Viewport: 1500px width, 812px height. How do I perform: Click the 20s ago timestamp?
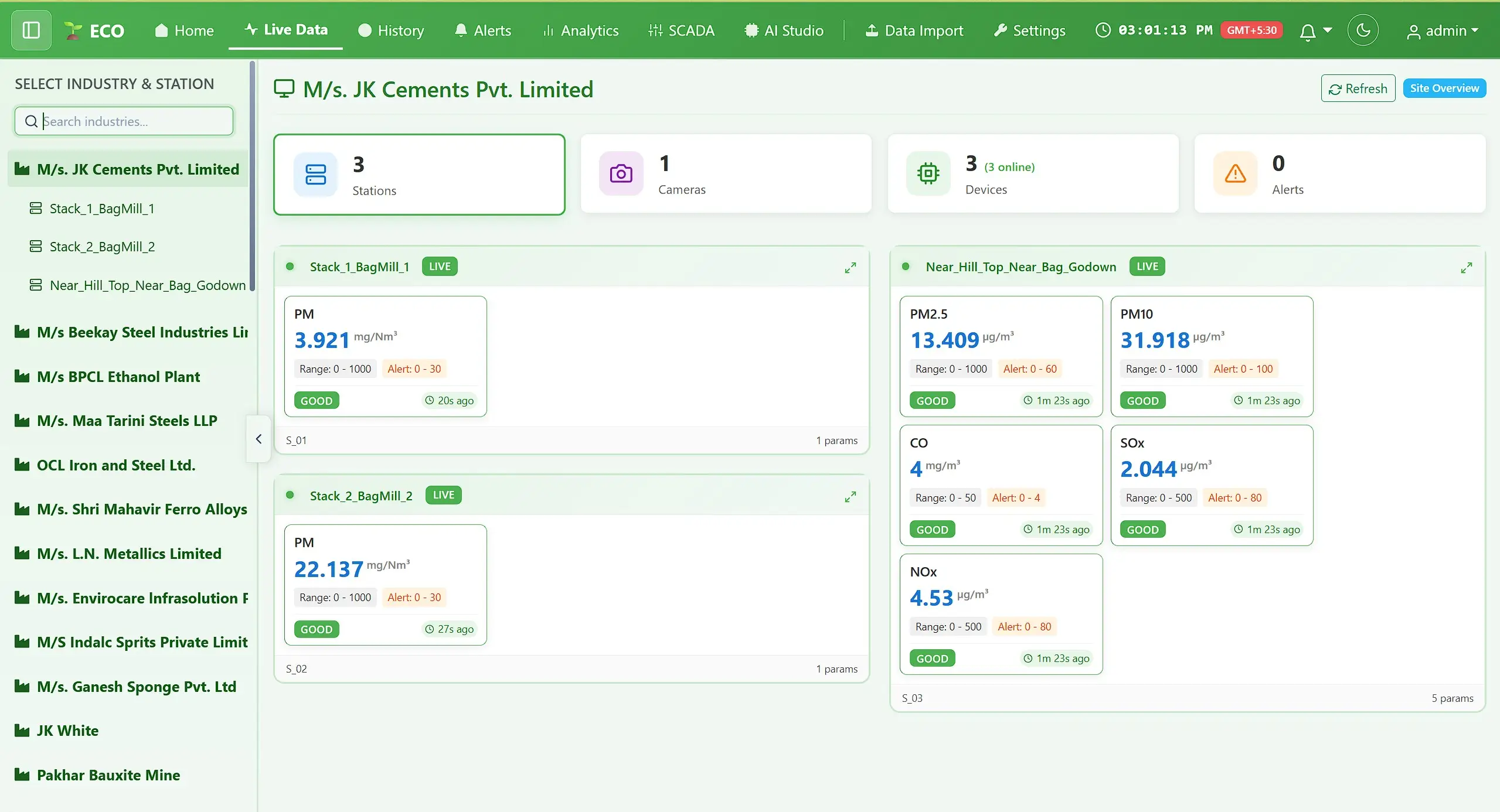pos(449,401)
